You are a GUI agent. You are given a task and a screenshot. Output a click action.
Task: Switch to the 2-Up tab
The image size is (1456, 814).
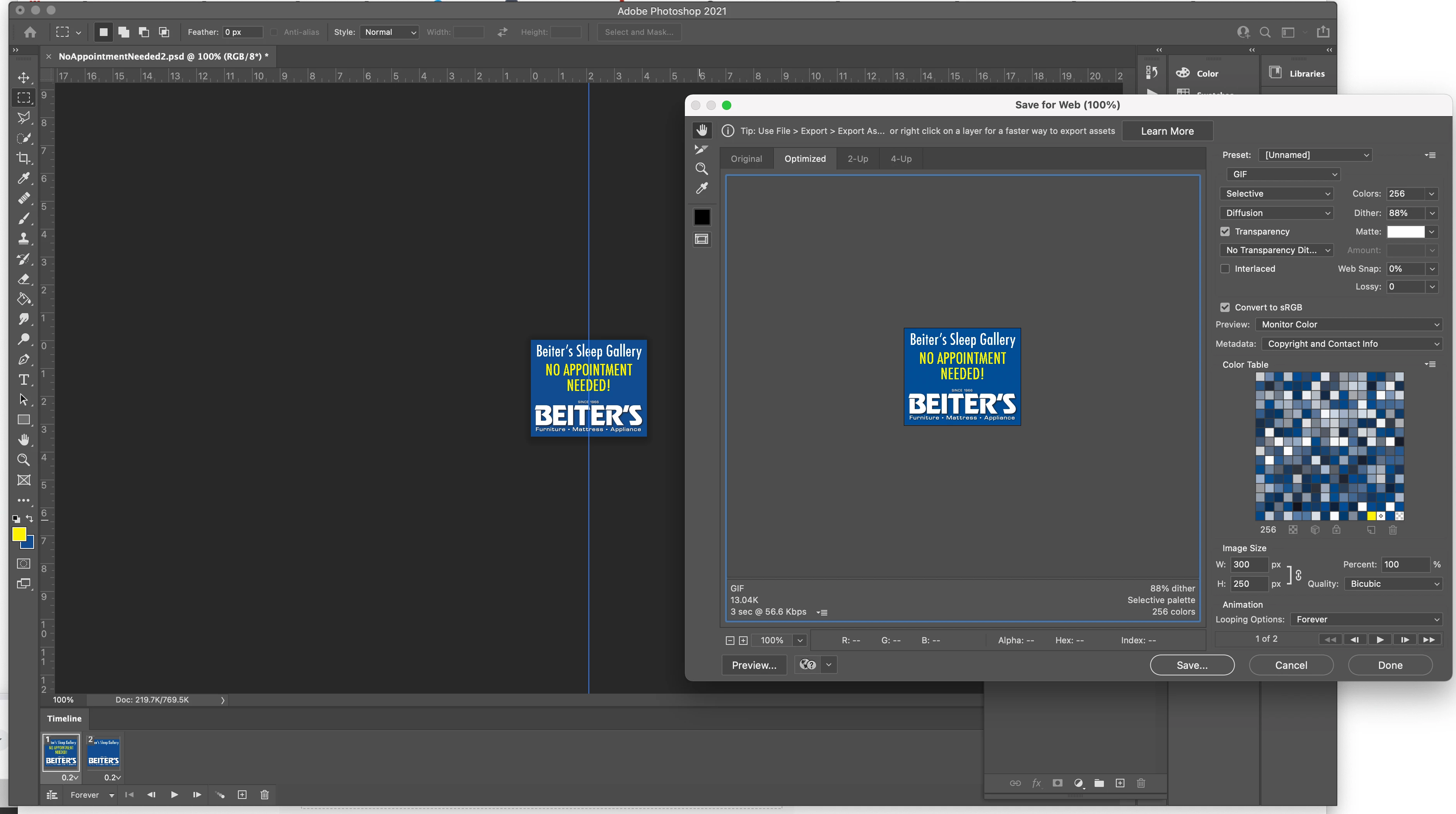[857, 159]
